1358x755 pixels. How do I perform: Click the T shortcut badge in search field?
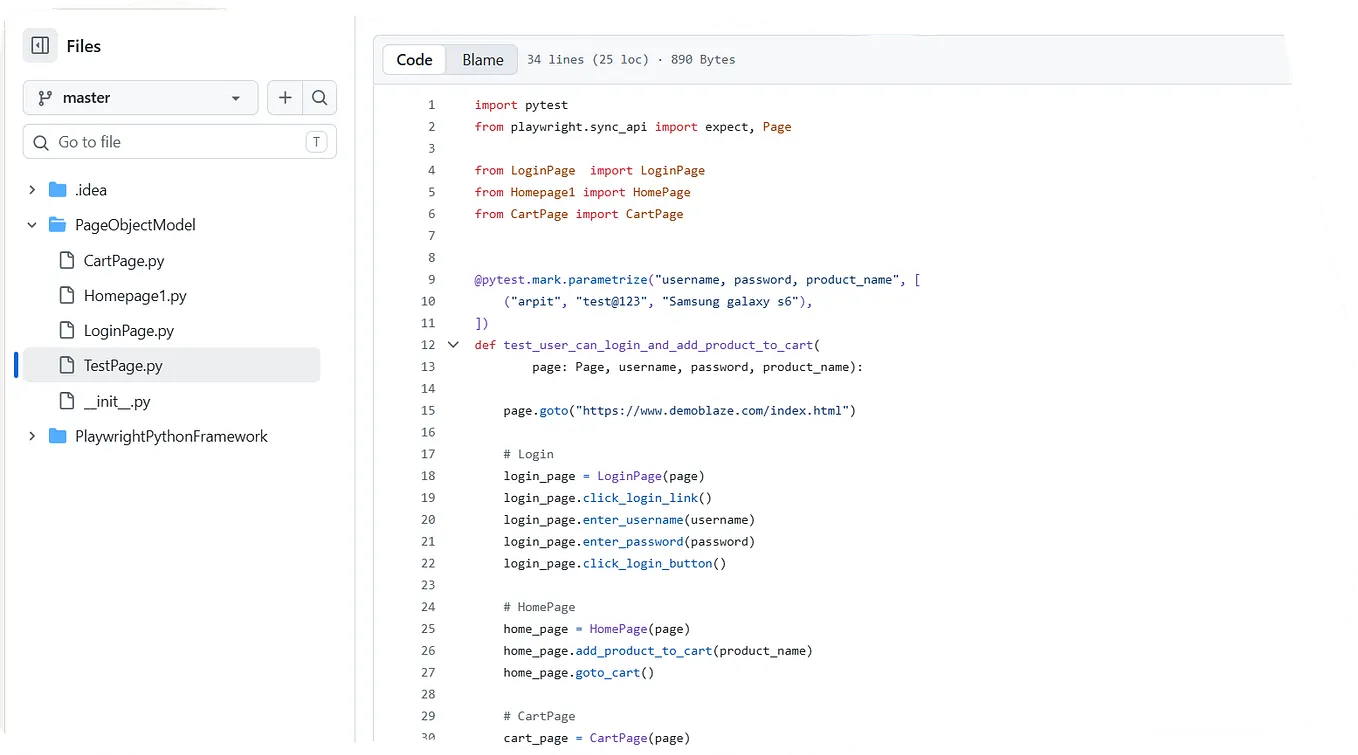point(316,142)
